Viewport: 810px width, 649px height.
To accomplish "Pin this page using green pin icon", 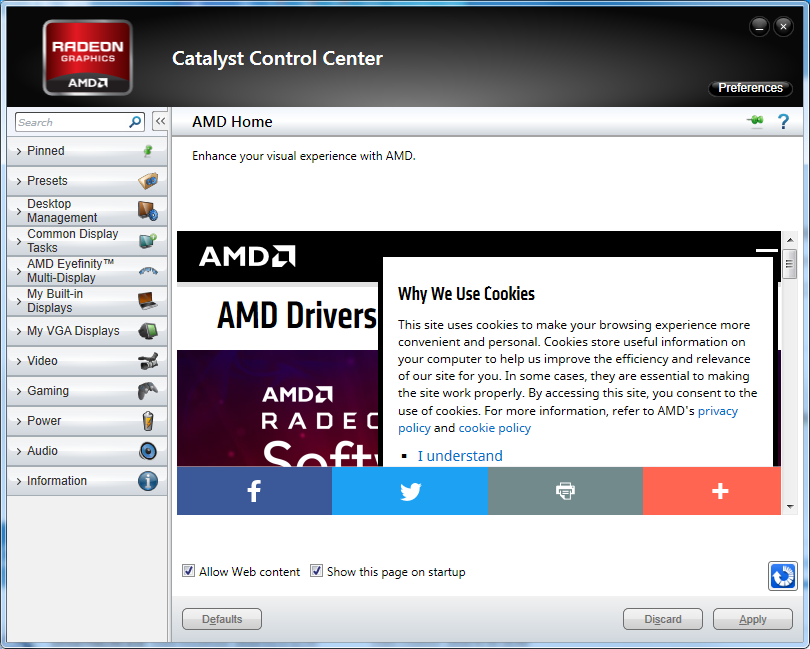I will [x=755, y=121].
